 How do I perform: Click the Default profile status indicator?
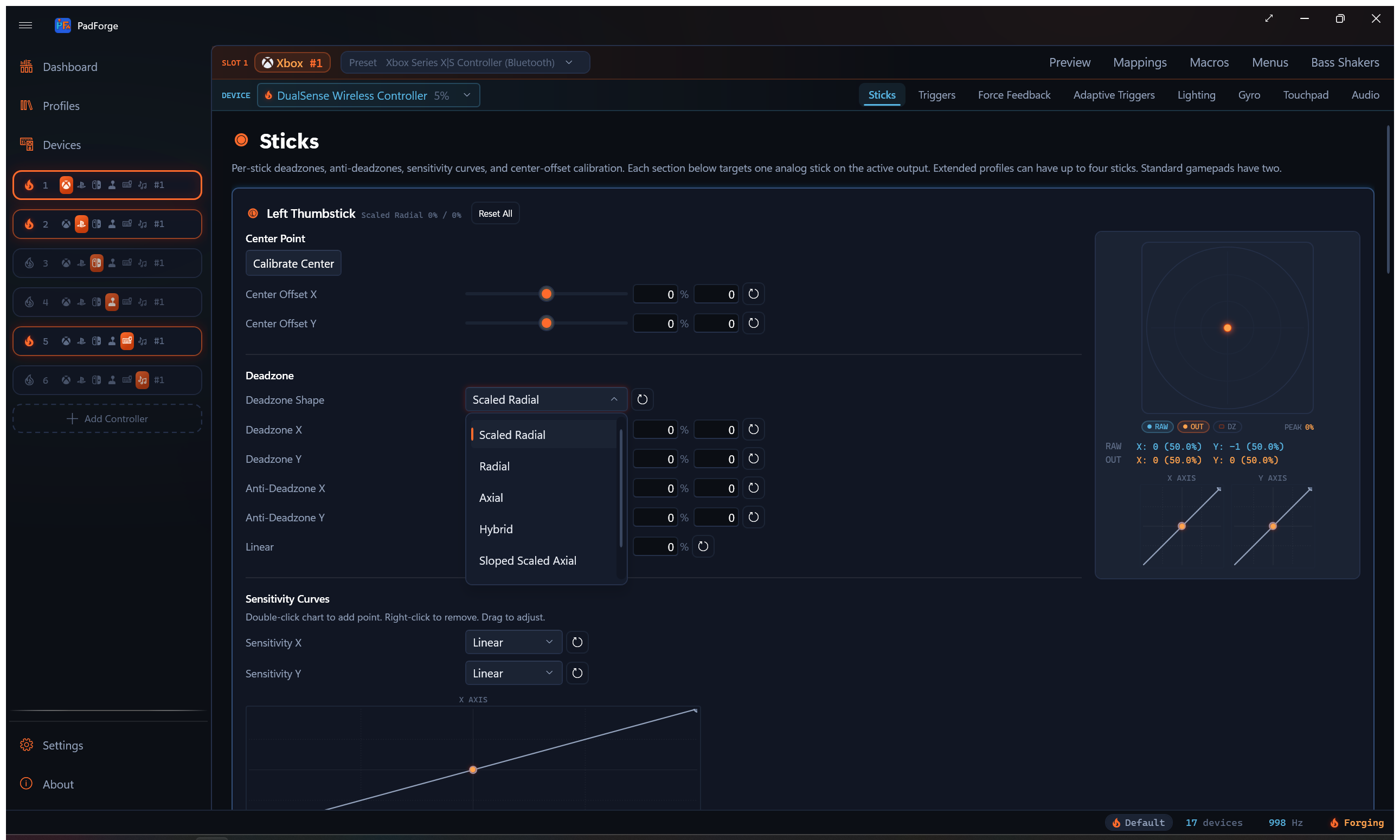click(x=1138, y=823)
